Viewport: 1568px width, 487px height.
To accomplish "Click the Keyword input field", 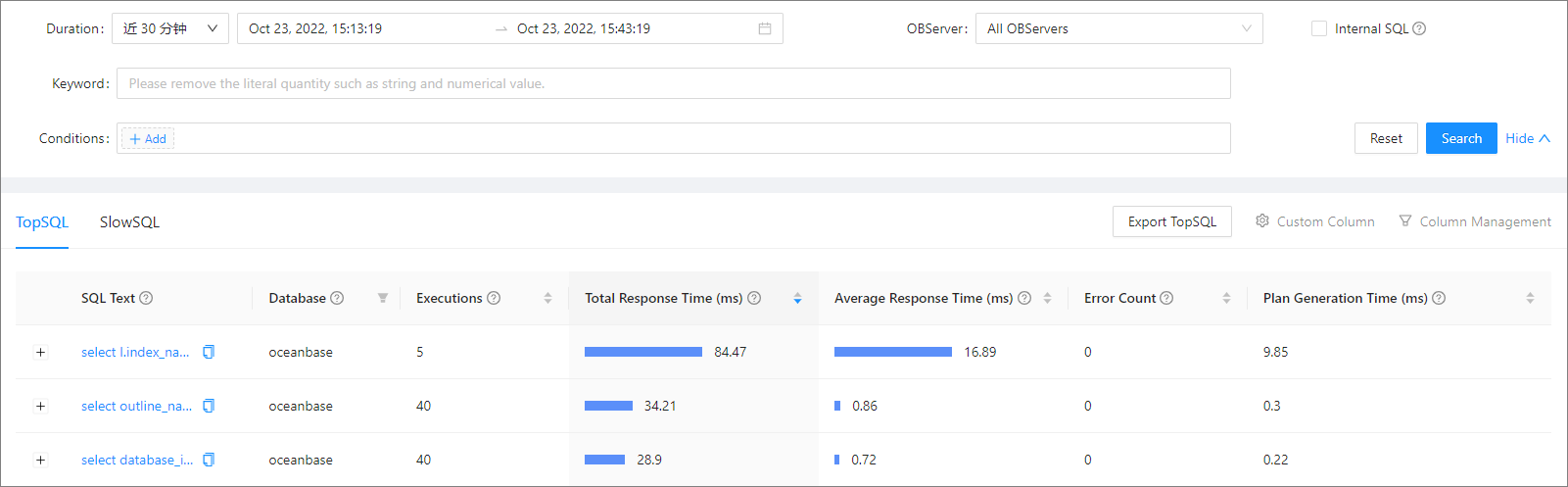I will coord(673,84).
